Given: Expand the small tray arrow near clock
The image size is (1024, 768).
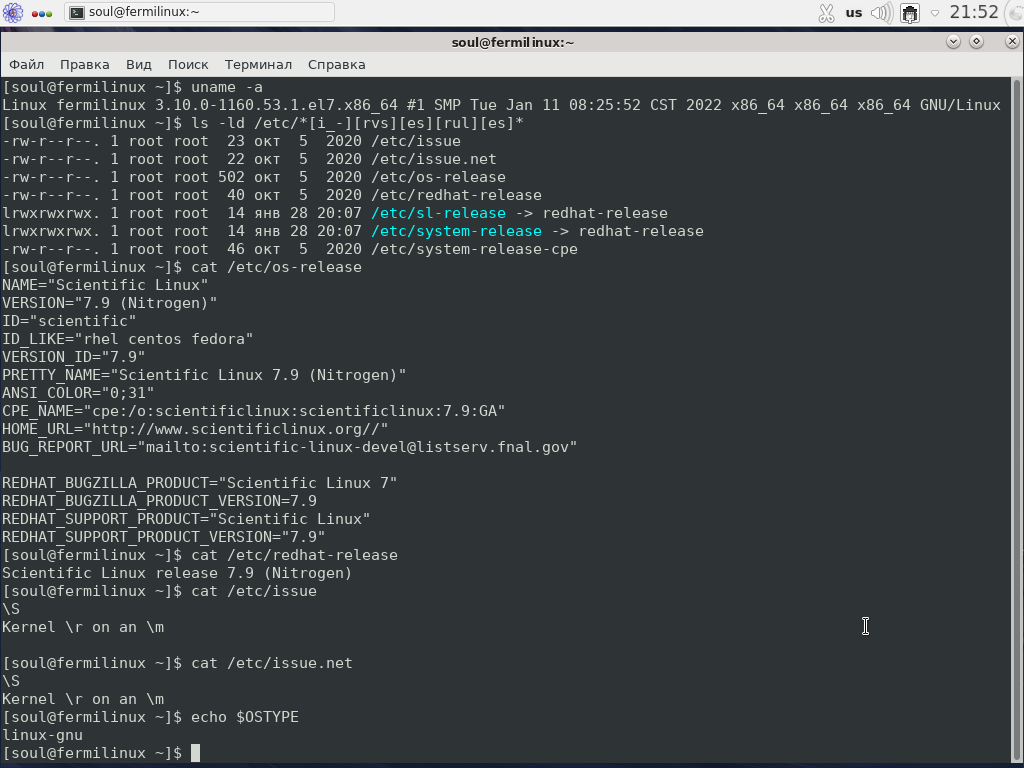Looking at the screenshot, I should point(935,13).
